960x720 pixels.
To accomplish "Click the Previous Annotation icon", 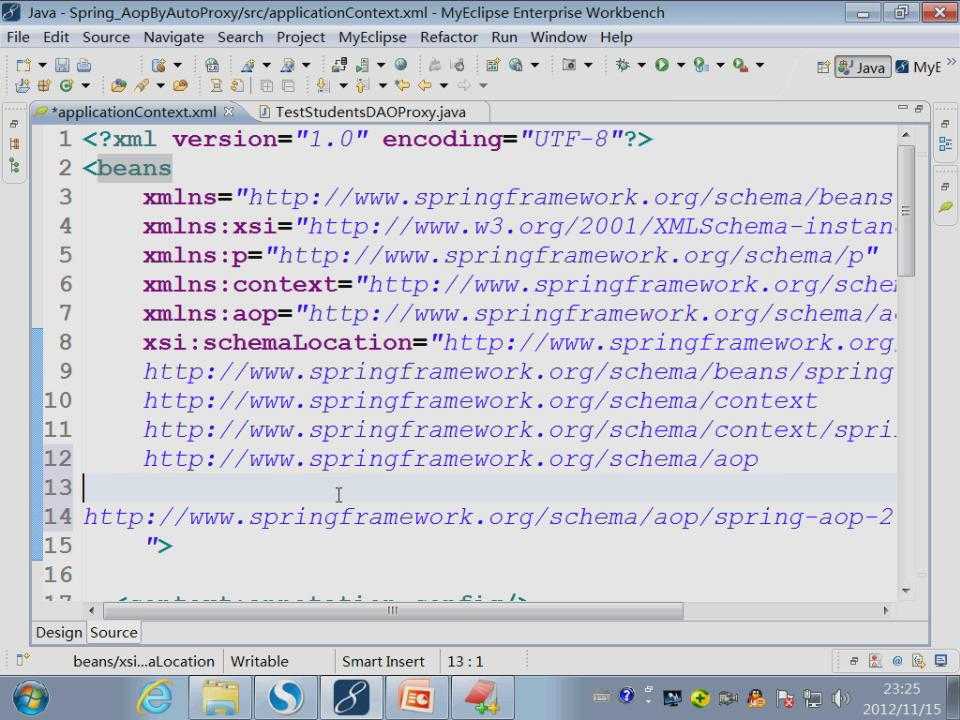I will pyautogui.click(x=362, y=86).
